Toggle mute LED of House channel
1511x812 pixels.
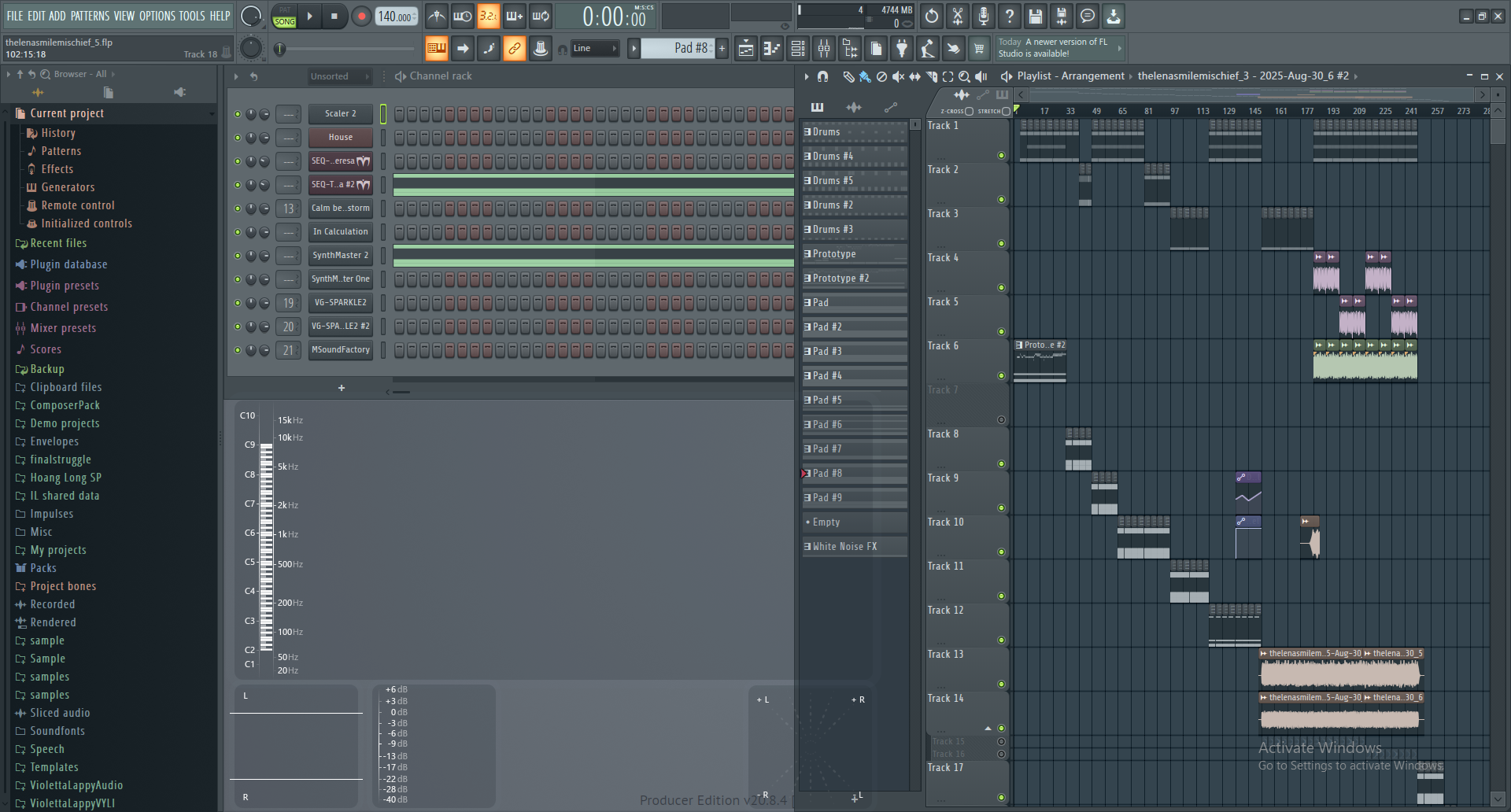tap(238, 138)
